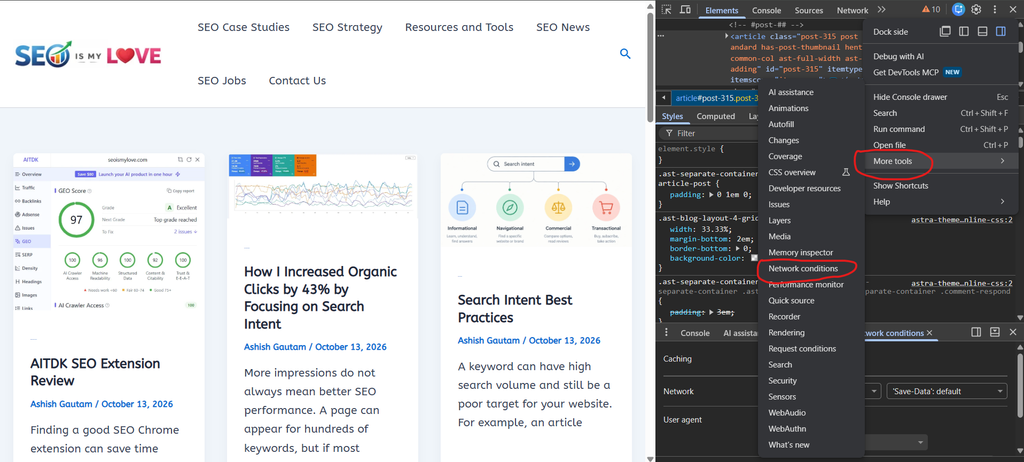Open the AITDK SEO Extension Review post

95,372
